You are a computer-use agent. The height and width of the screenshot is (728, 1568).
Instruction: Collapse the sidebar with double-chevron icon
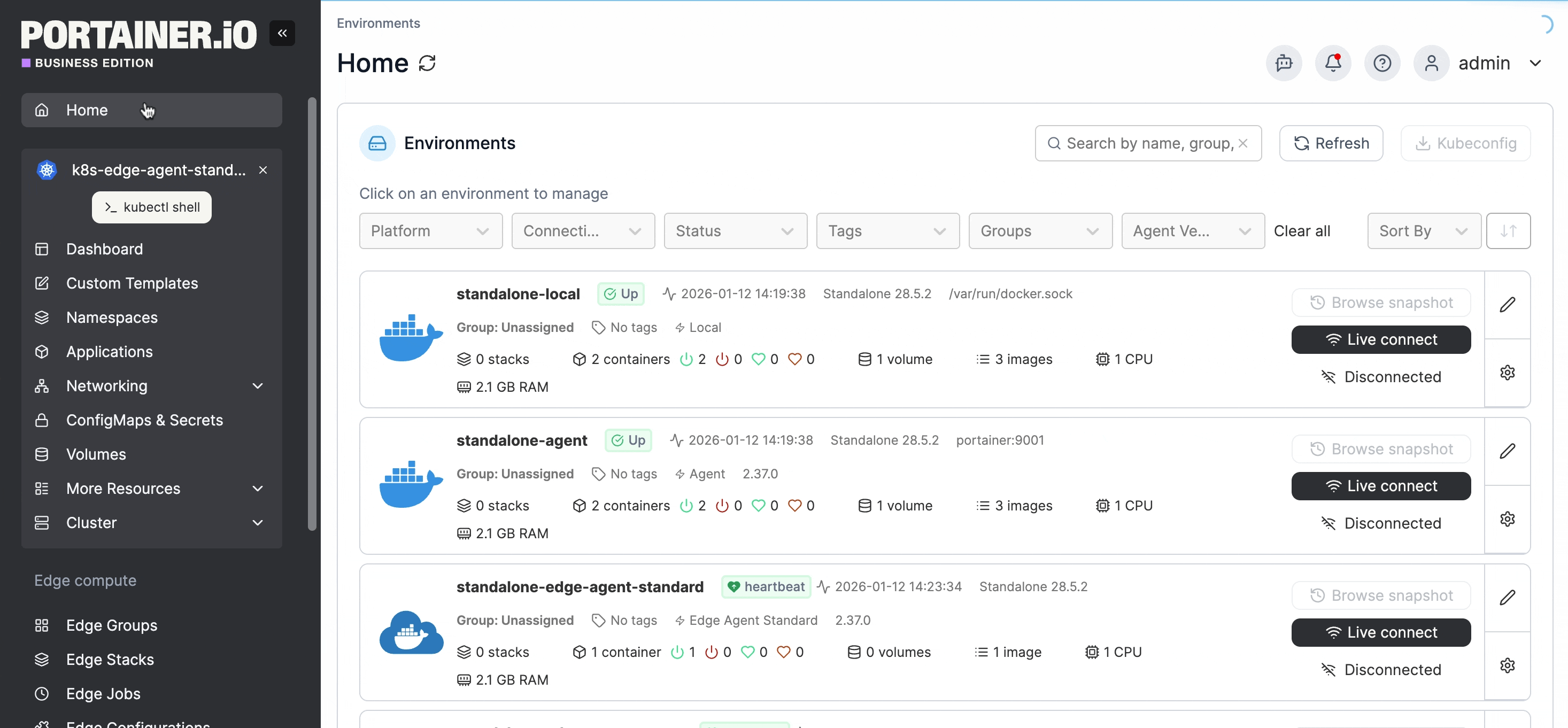coord(282,33)
